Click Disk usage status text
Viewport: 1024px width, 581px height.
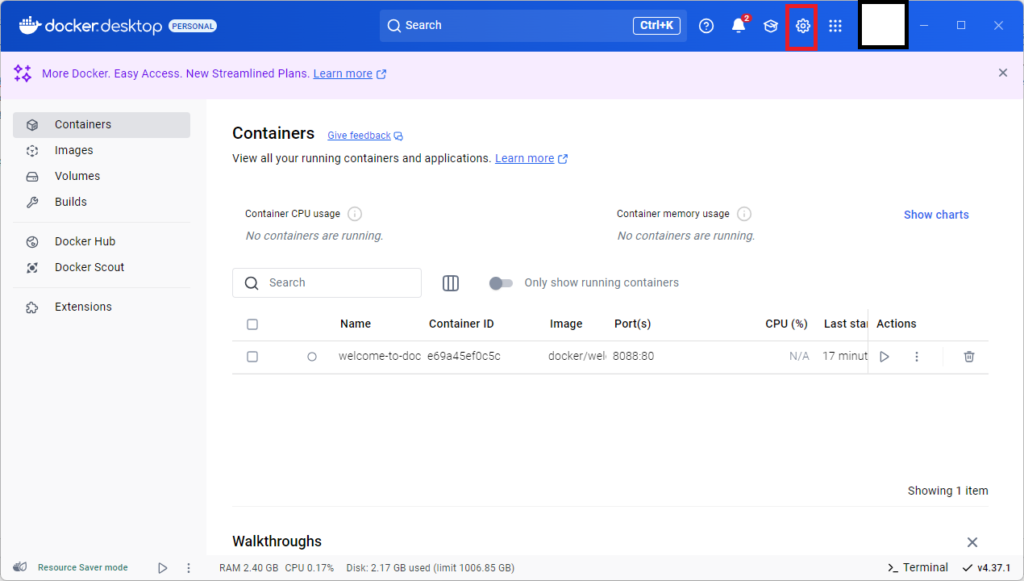(430, 567)
